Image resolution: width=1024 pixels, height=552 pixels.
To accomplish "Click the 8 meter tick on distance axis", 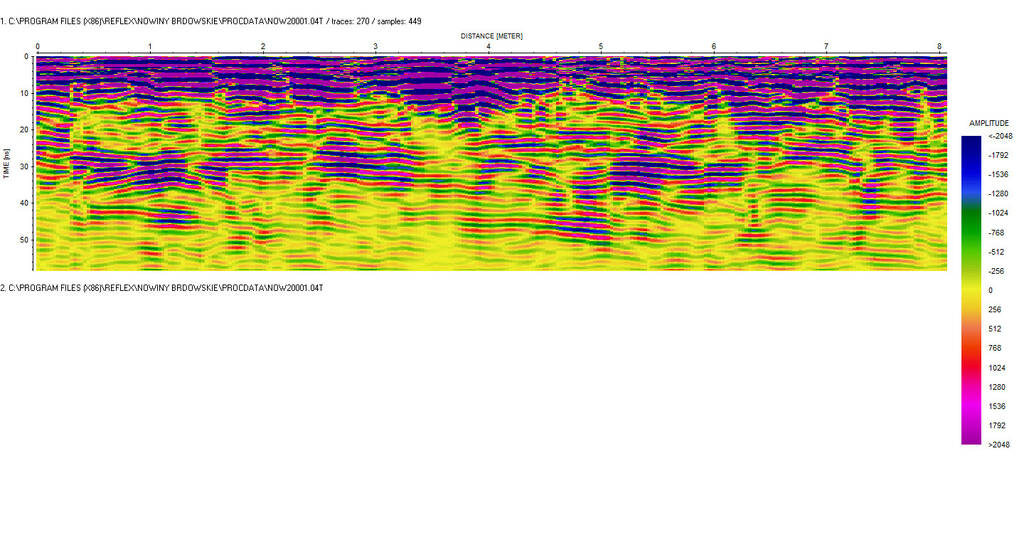I will pos(939,47).
